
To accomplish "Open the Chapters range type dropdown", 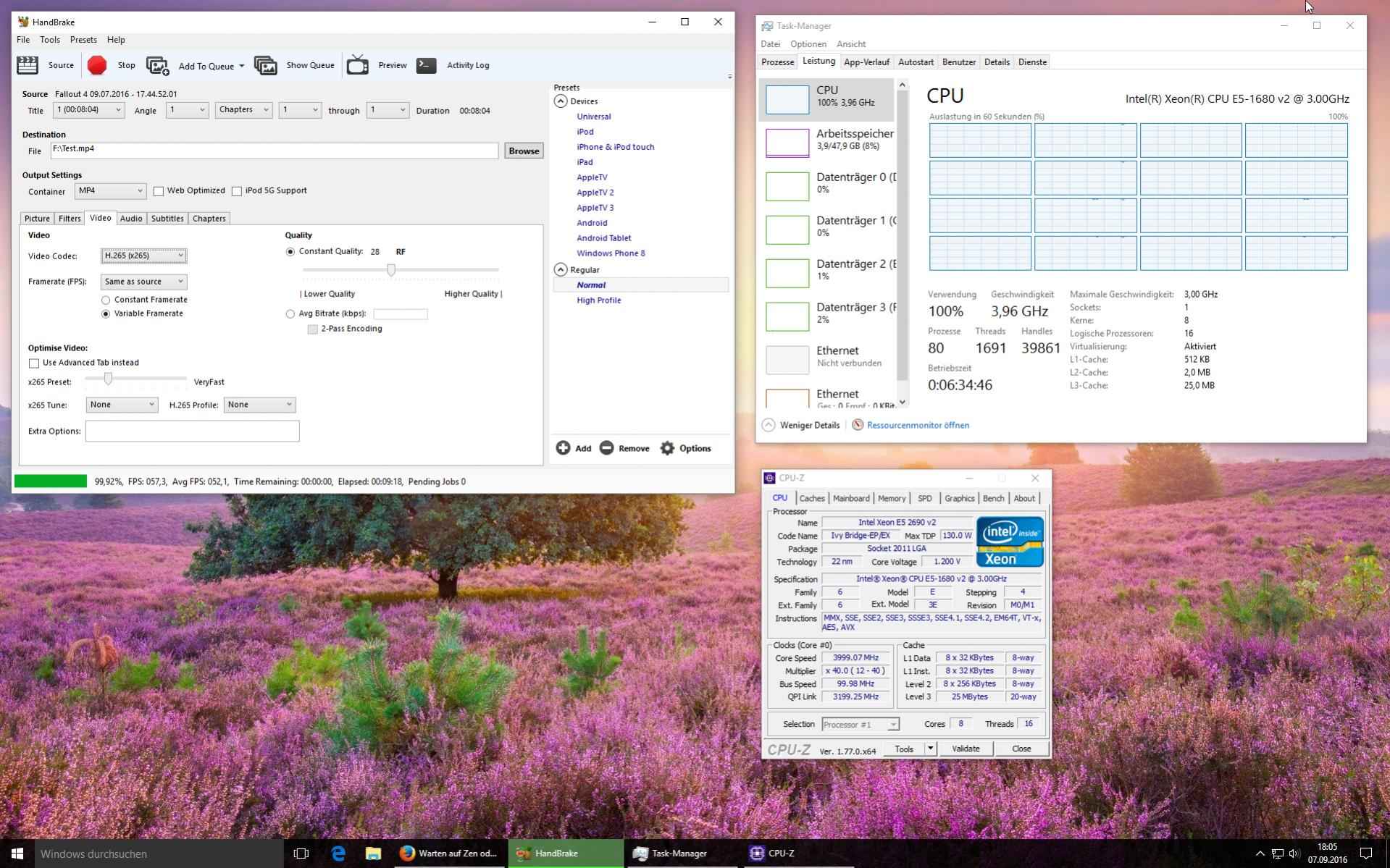I will coord(243,110).
